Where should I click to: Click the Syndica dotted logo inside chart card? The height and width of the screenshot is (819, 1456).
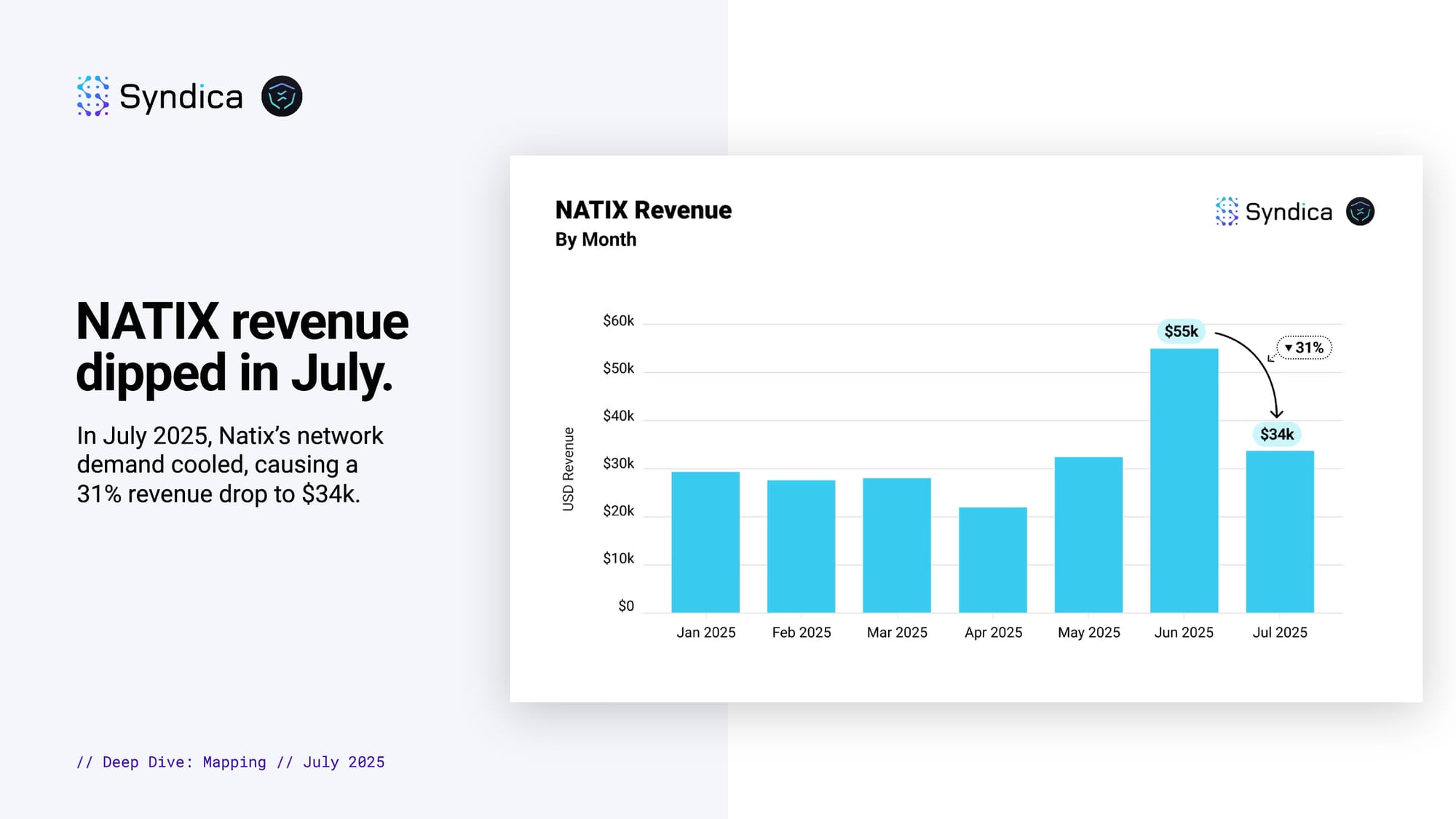click(1227, 211)
